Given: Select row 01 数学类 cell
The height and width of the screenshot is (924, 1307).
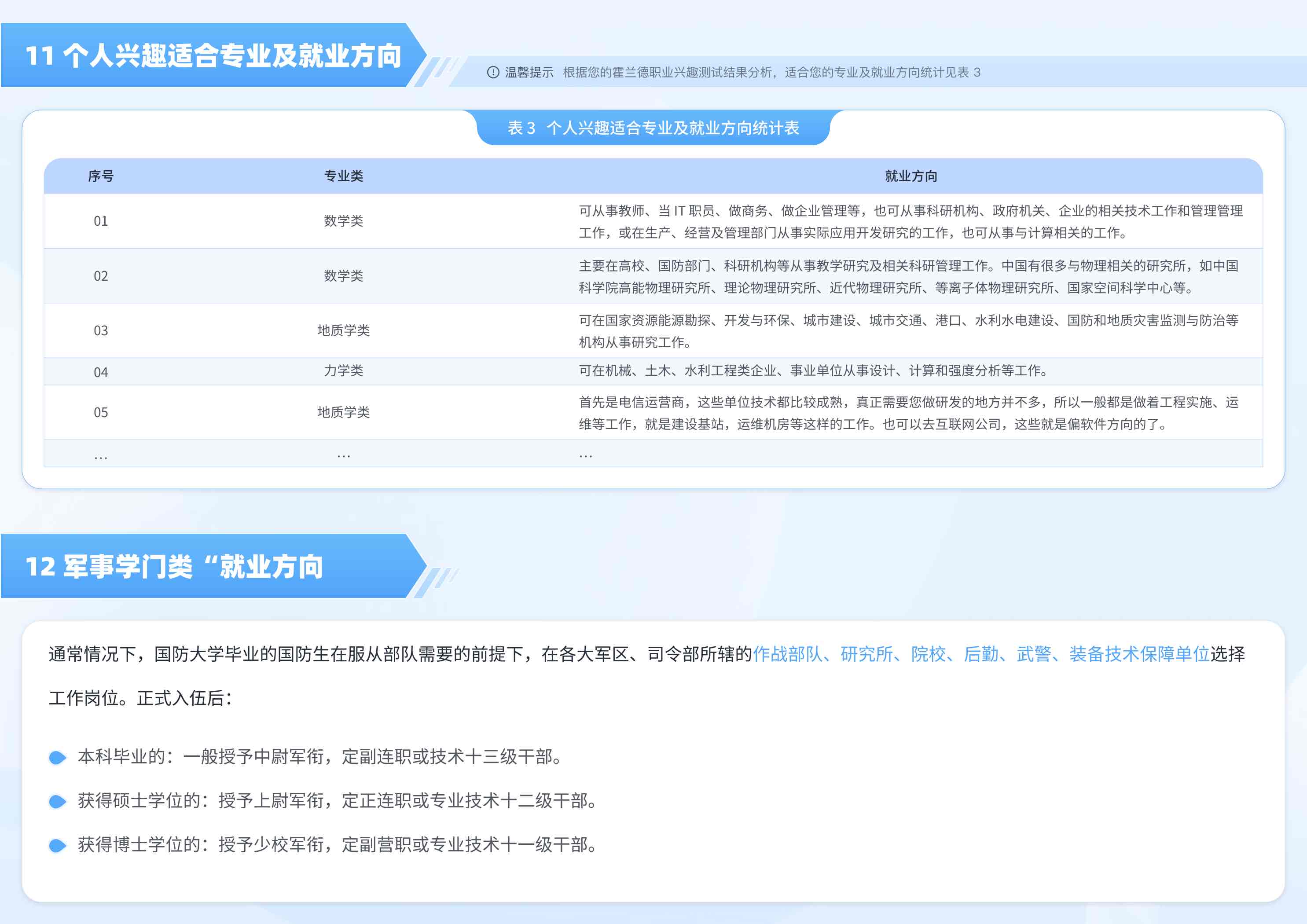Looking at the screenshot, I should (x=343, y=221).
